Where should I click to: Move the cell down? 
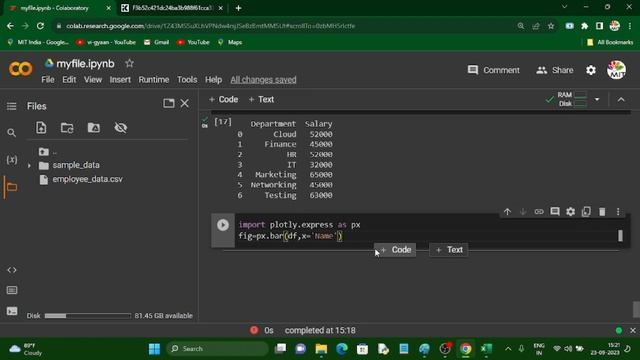point(523,212)
